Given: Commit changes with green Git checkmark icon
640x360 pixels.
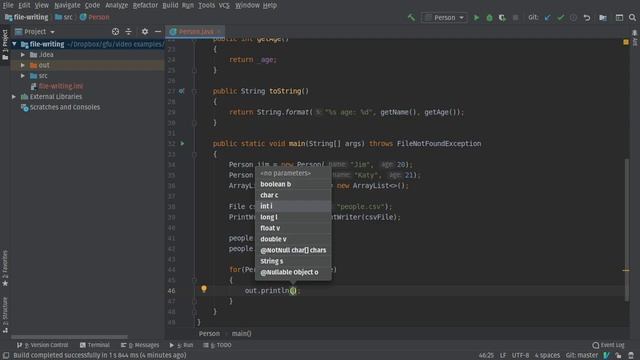Looking at the screenshot, I should (x=560, y=18).
